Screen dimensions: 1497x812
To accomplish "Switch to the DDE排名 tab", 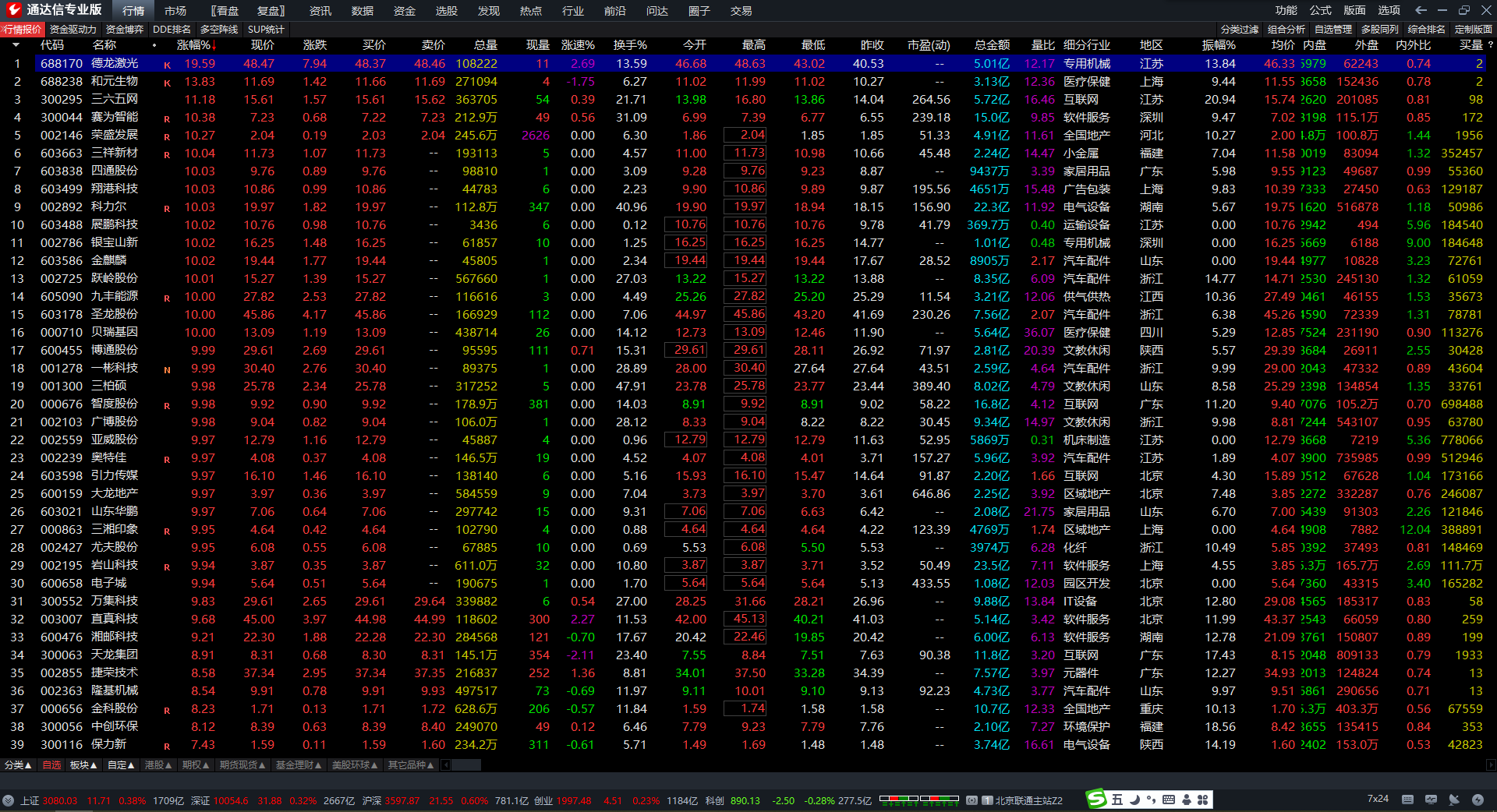I will [x=172, y=29].
